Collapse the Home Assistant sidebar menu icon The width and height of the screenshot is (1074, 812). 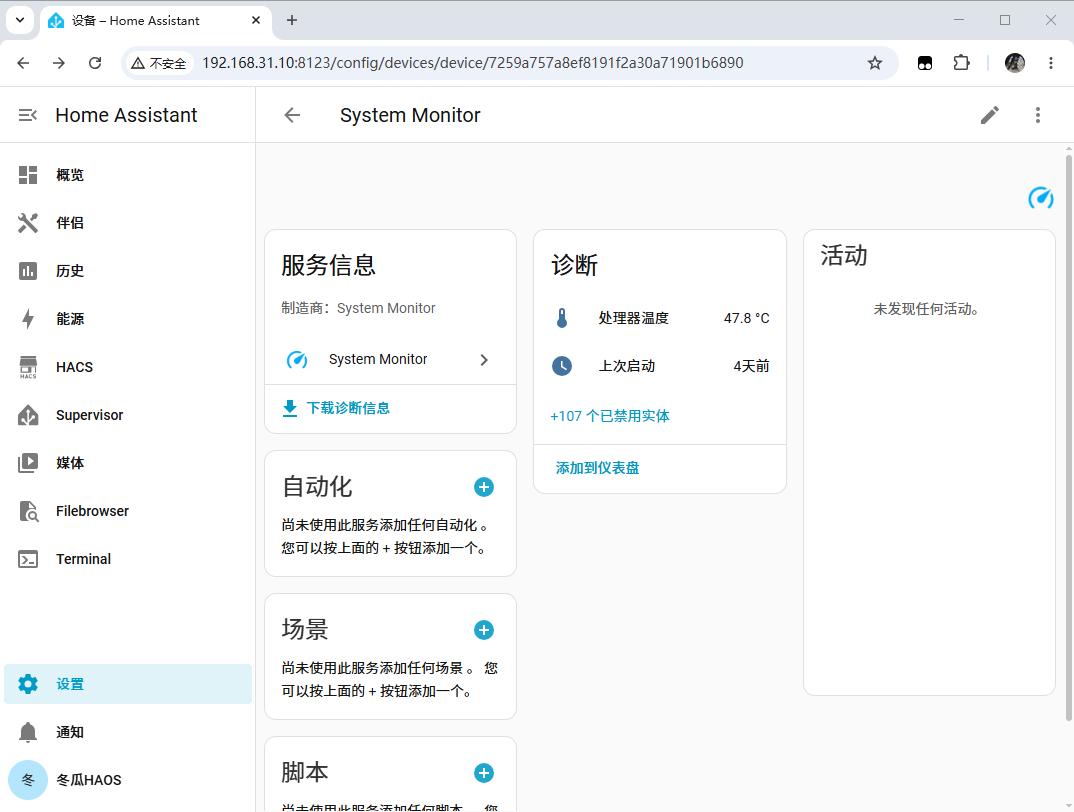[27, 115]
